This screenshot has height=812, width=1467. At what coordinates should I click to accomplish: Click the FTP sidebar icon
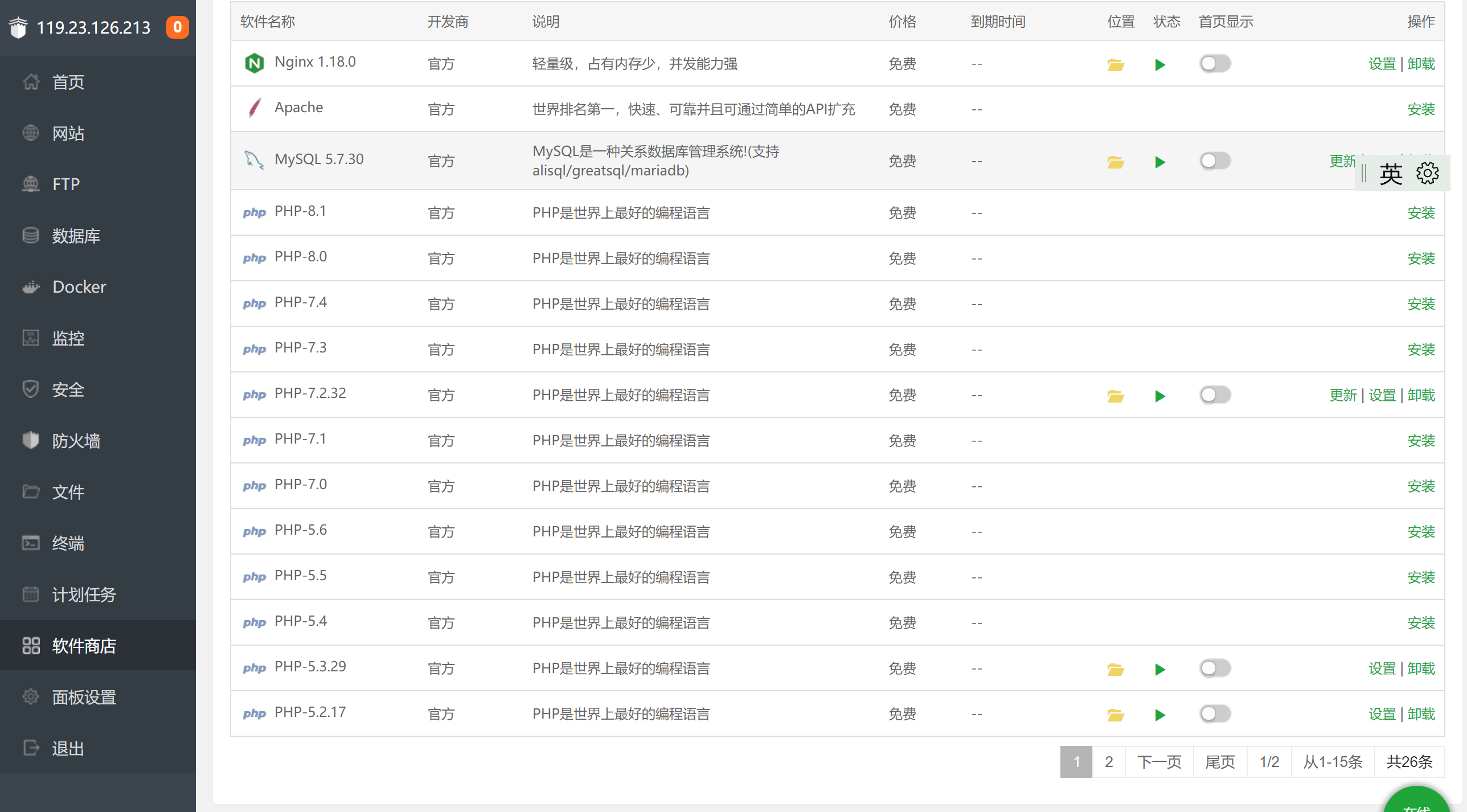(x=31, y=184)
